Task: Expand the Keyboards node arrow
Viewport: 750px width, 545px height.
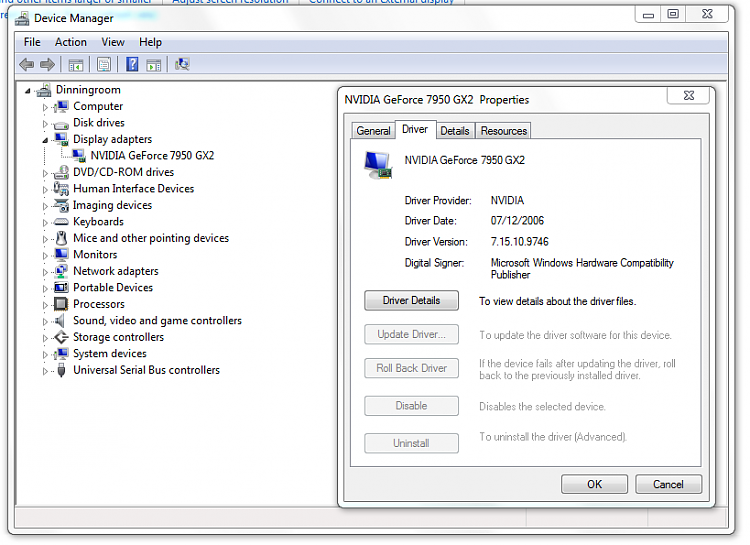Action: 45,223
